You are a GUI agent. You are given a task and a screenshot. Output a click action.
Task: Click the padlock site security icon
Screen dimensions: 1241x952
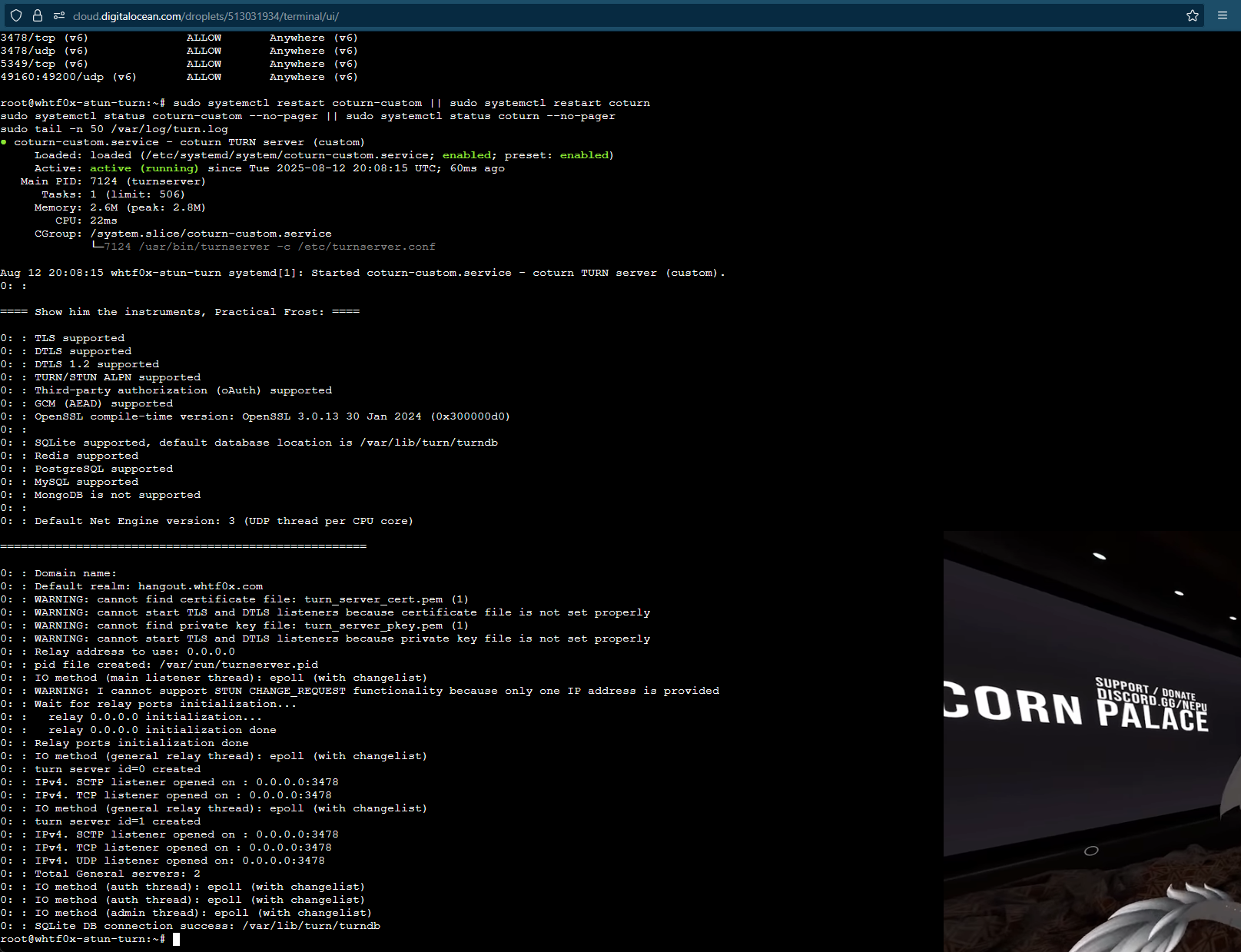[37, 15]
